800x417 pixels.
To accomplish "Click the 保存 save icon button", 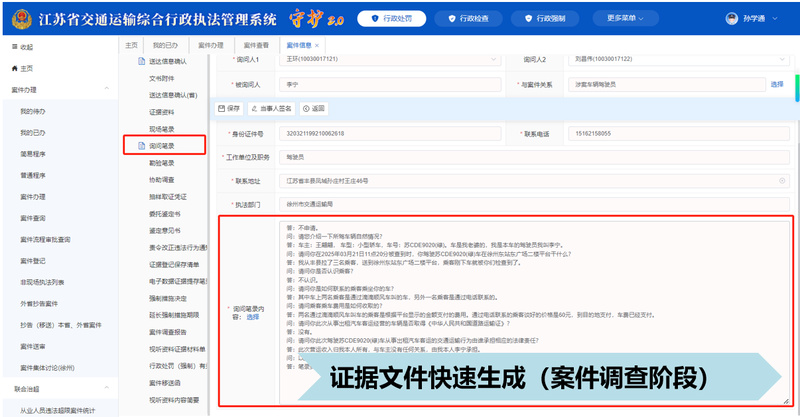I will click(x=229, y=108).
